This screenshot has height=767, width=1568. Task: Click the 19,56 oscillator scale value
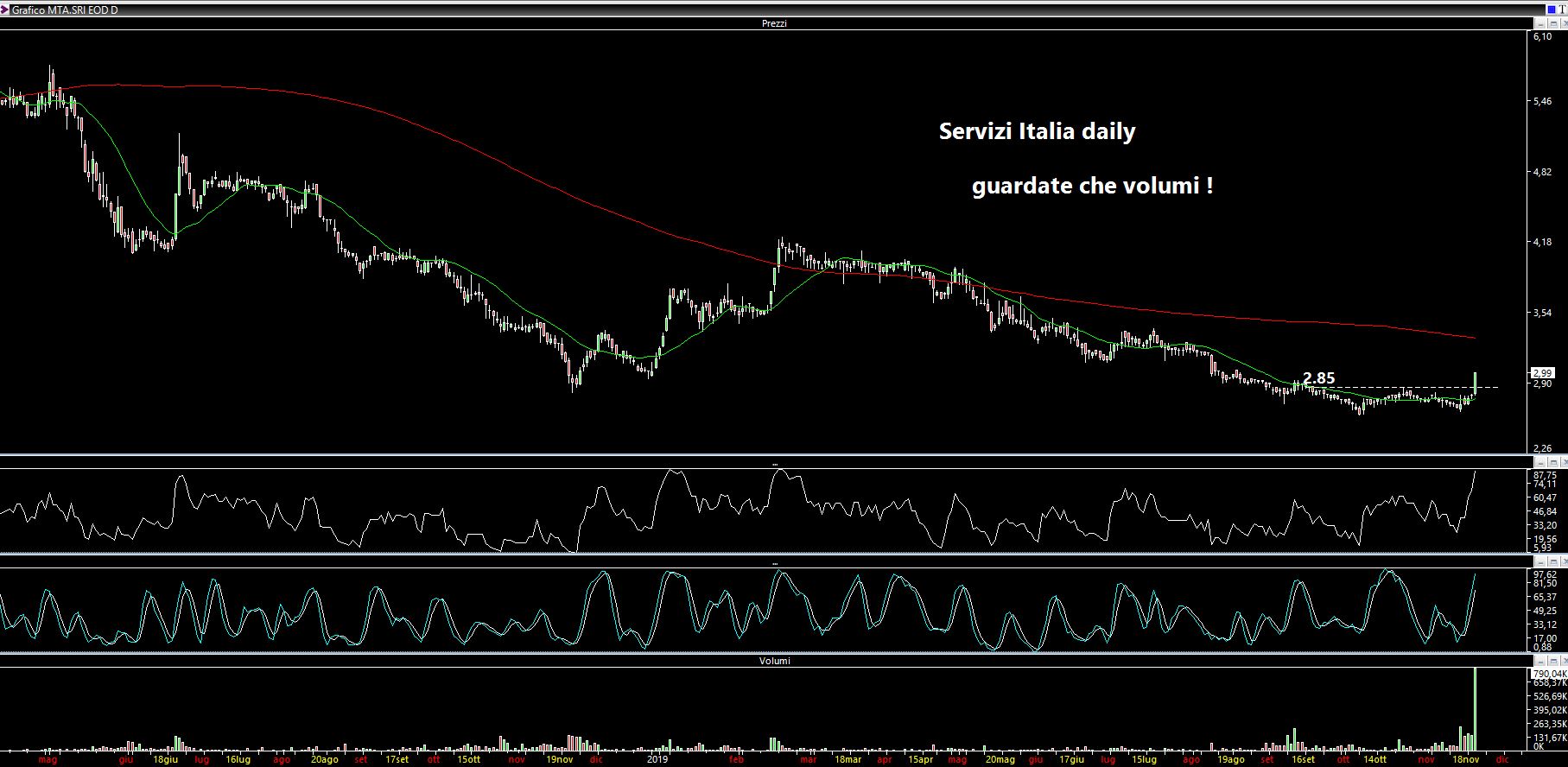(1545, 539)
